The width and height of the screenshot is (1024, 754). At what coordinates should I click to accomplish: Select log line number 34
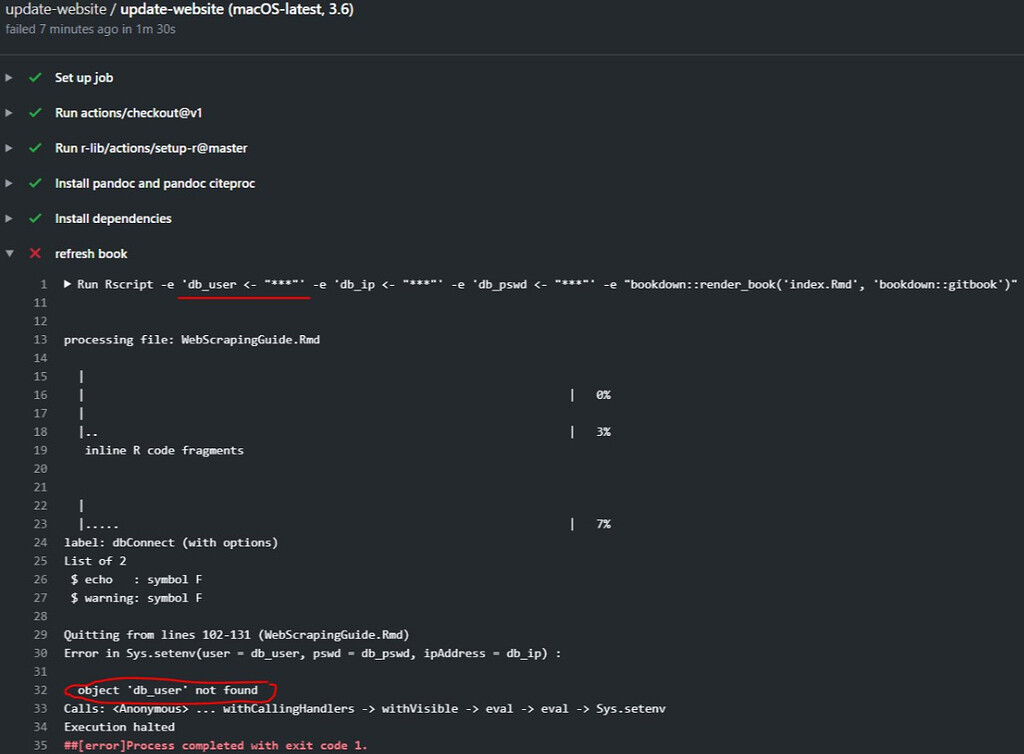point(40,727)
